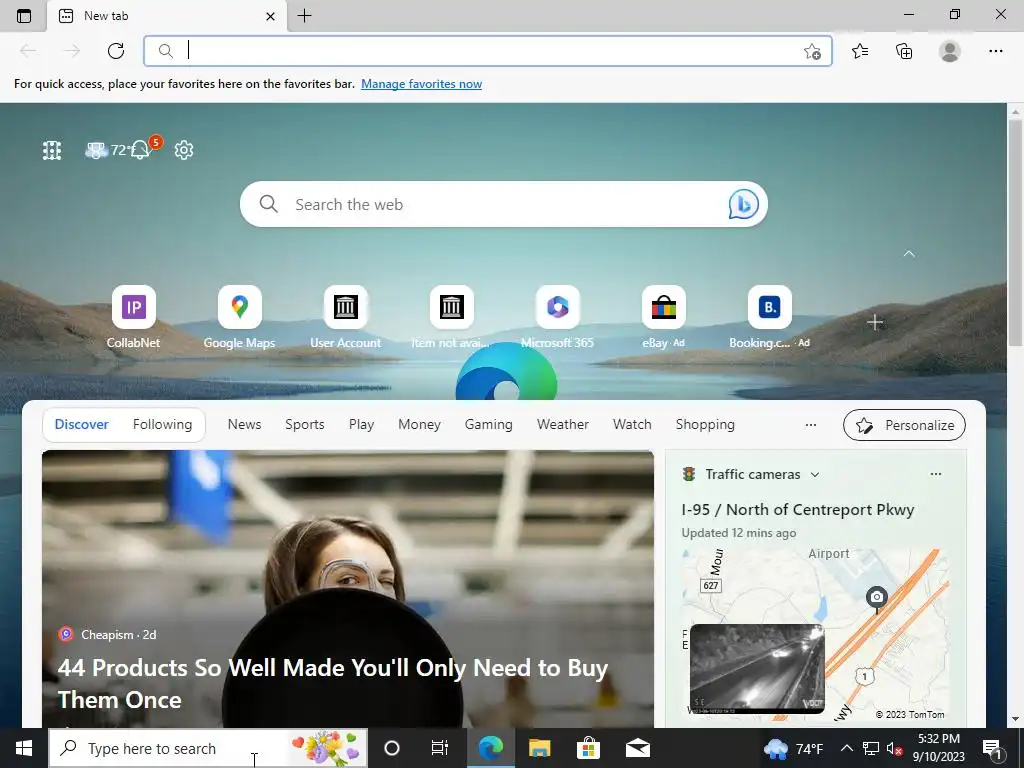
Task: Open the News feed tab
Action: (x=244, y=424)
